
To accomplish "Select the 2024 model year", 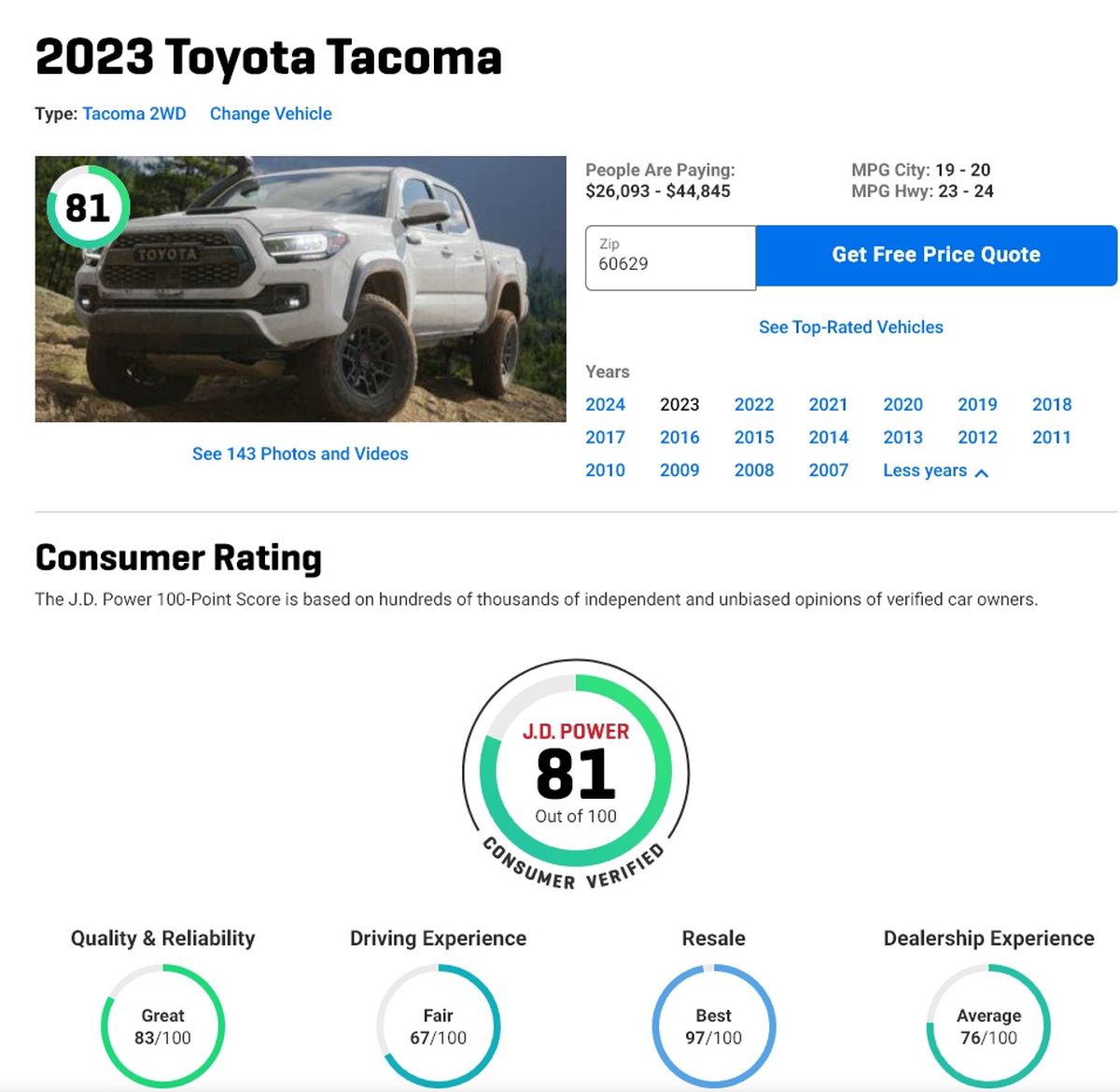I will (x=605, y=404).
